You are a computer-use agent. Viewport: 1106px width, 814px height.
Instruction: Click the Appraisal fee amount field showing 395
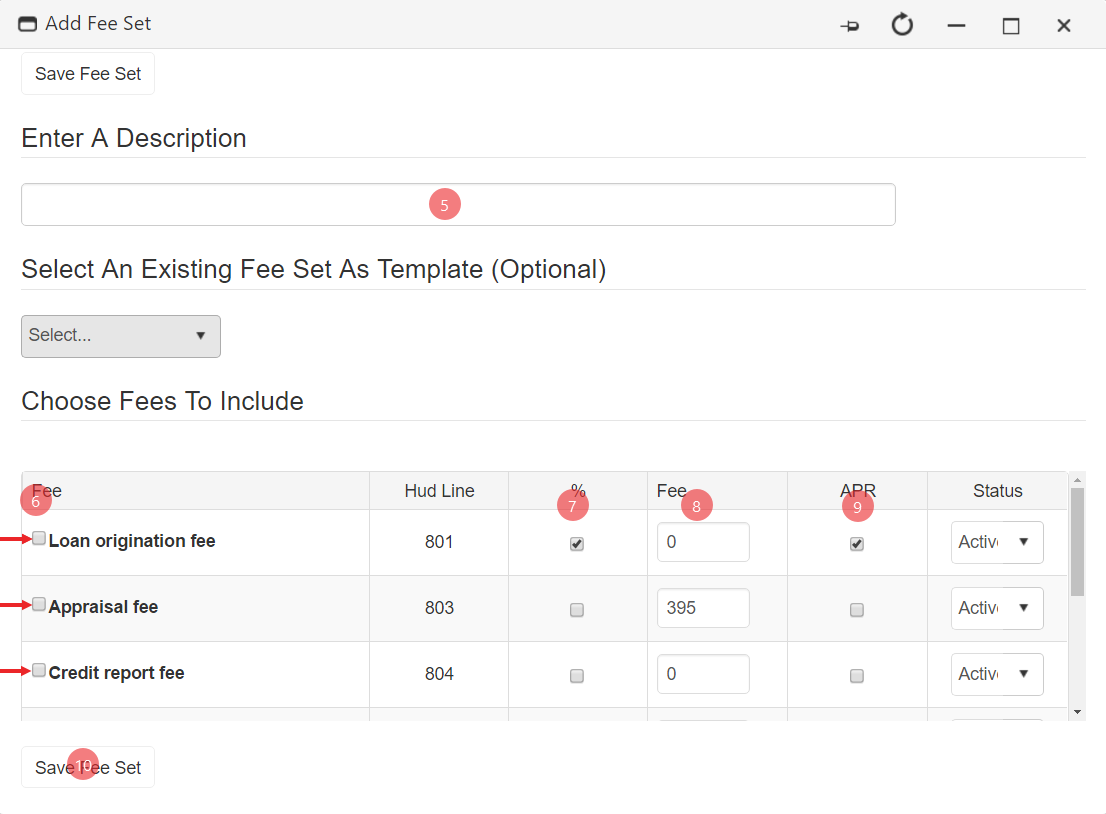(703, 608)
